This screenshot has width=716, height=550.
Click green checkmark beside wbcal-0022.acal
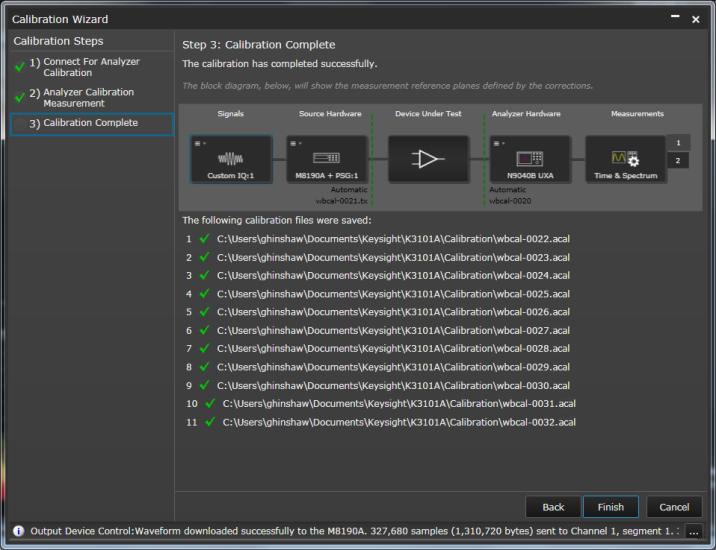204,239
